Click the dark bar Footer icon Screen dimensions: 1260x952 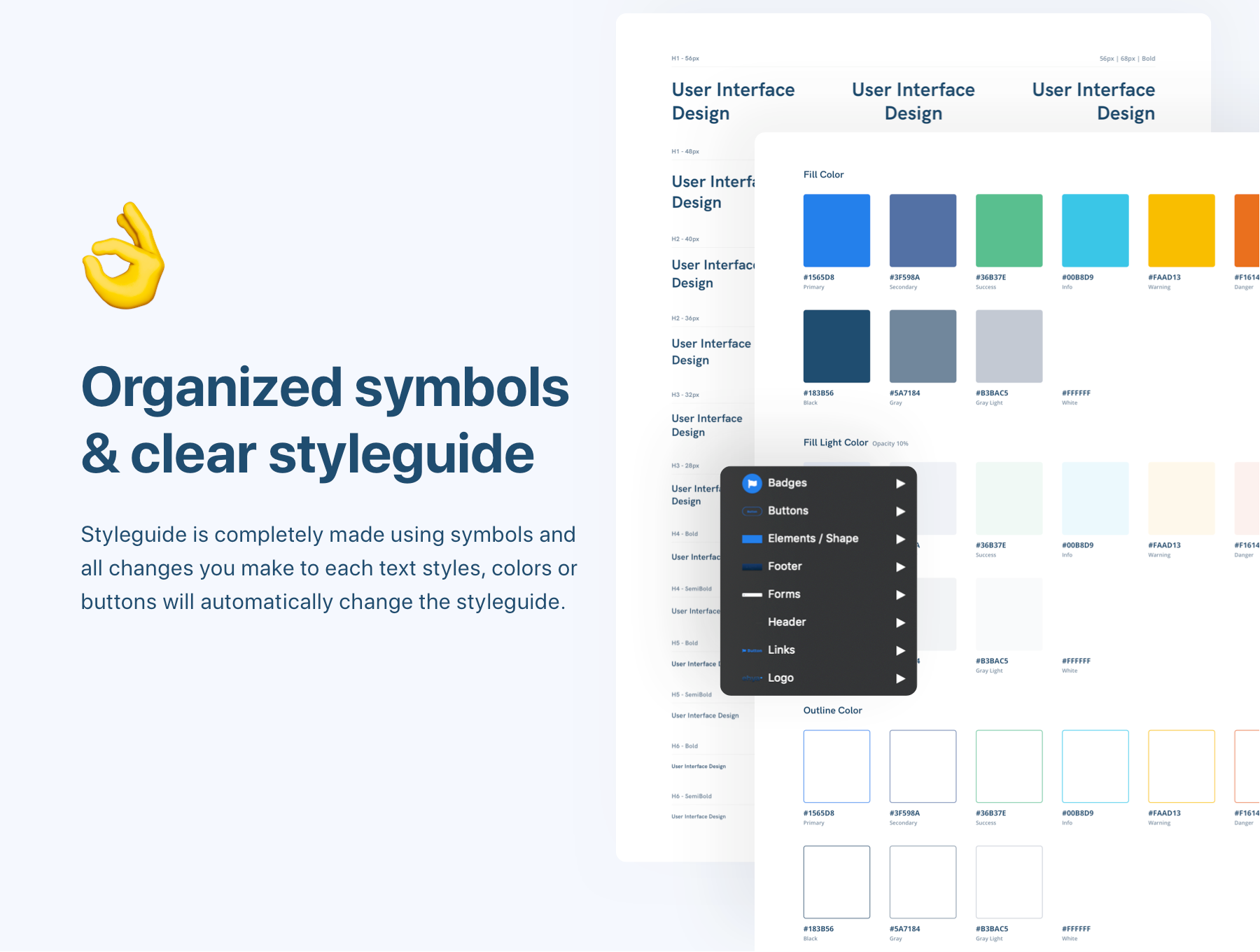coord(752,567)
